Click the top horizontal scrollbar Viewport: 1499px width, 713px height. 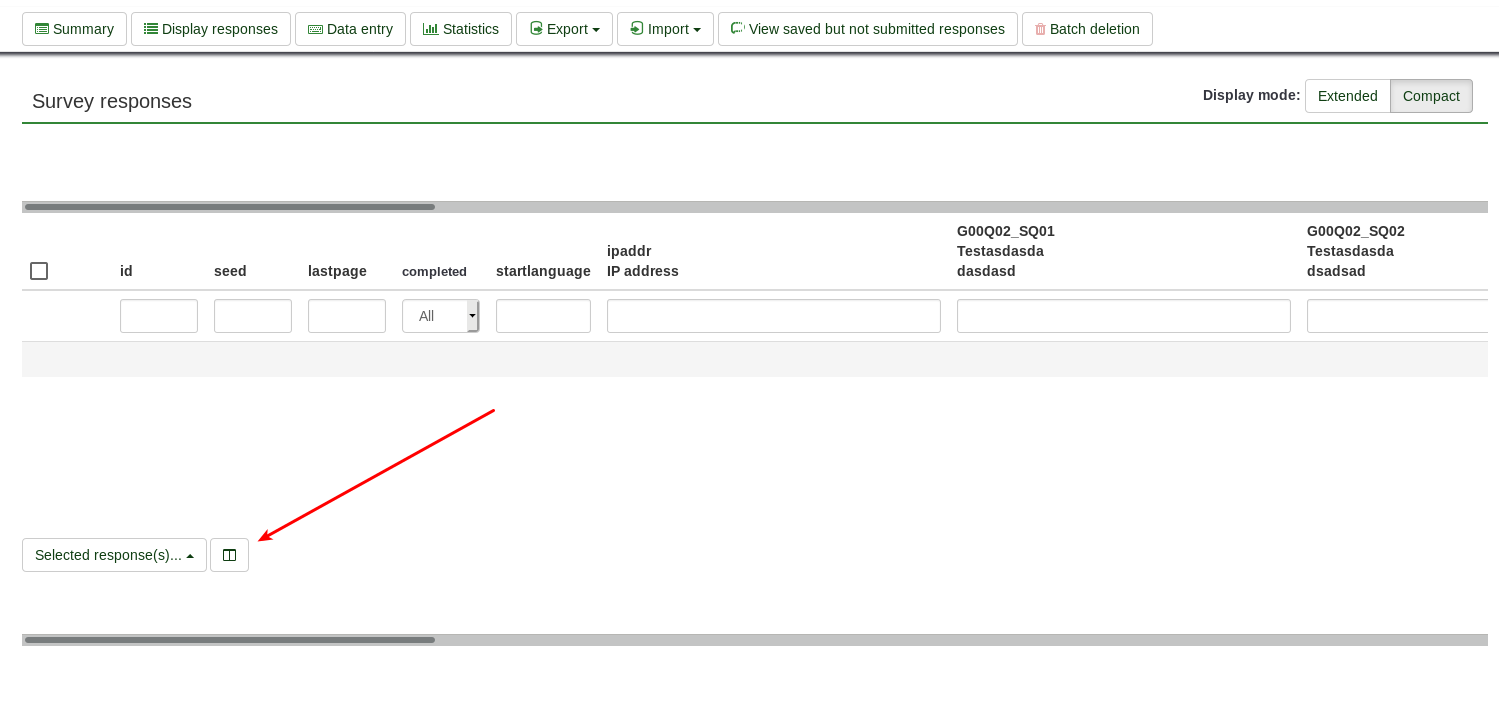[230, 207]
